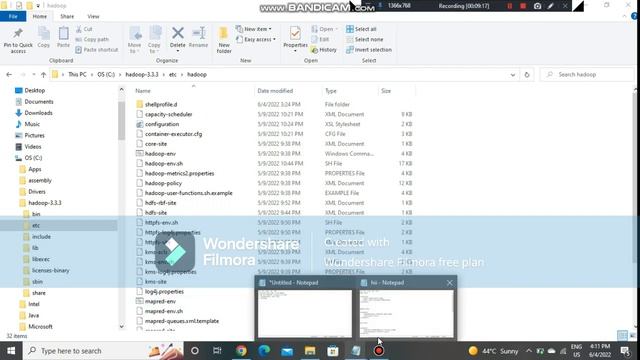Select hadoop-3.3.3 in navigation tree
The image size is (640, 360).
tap(44, 203)
